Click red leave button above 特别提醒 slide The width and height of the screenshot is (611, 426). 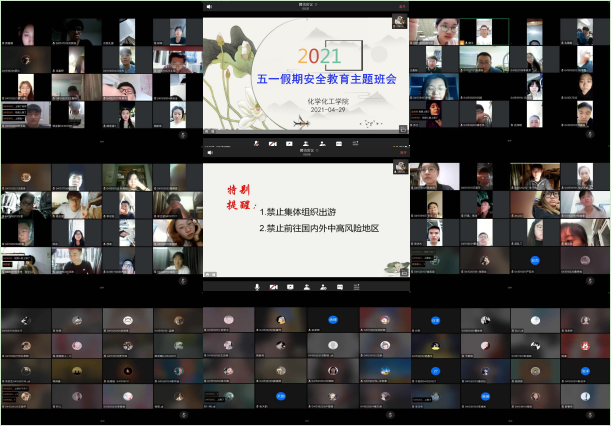(403, 150)
